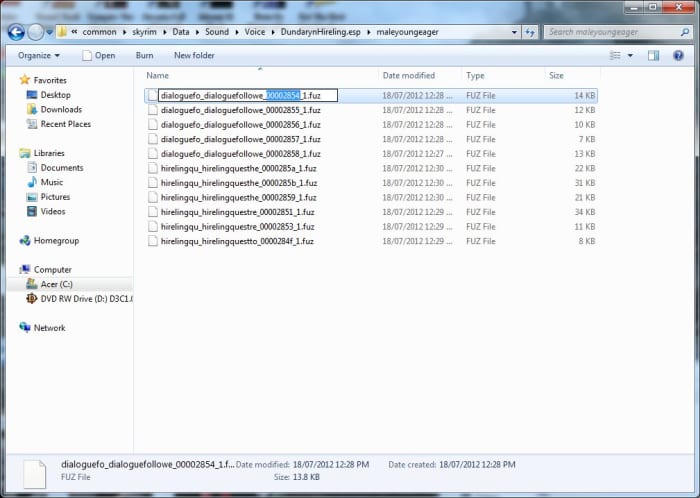Click the refresh button beside the address bar

(530, 32)
